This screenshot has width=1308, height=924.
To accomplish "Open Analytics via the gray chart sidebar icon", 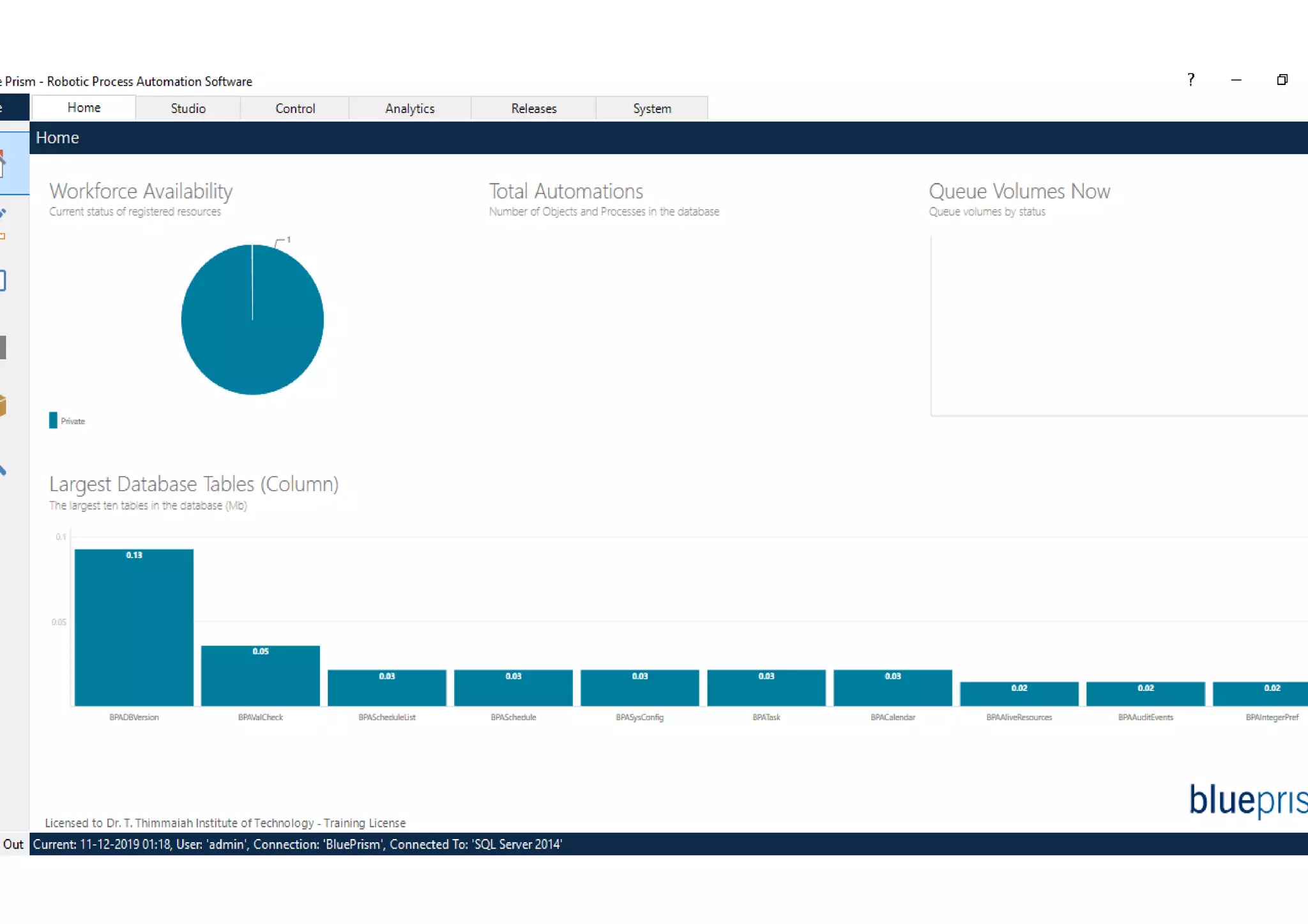I will point(3,347).
